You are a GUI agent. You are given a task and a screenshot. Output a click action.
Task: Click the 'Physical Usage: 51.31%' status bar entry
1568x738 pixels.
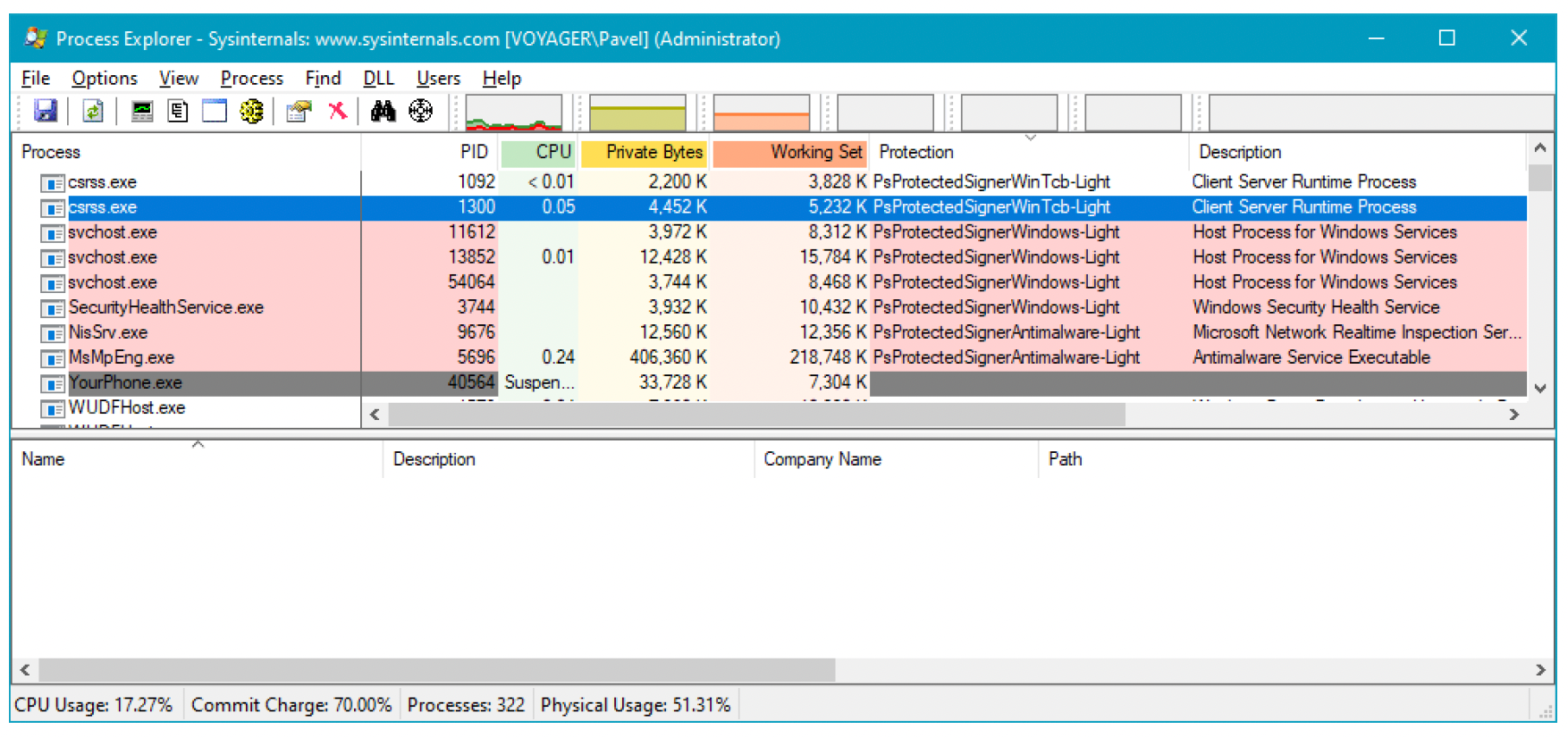click(x=636, y=705)
